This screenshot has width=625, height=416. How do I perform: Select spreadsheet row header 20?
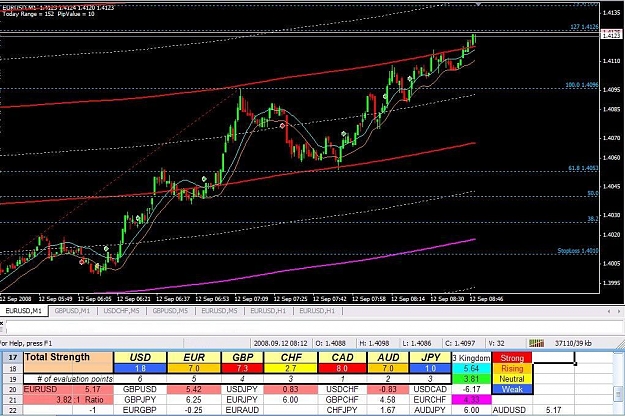coord(12,389)
